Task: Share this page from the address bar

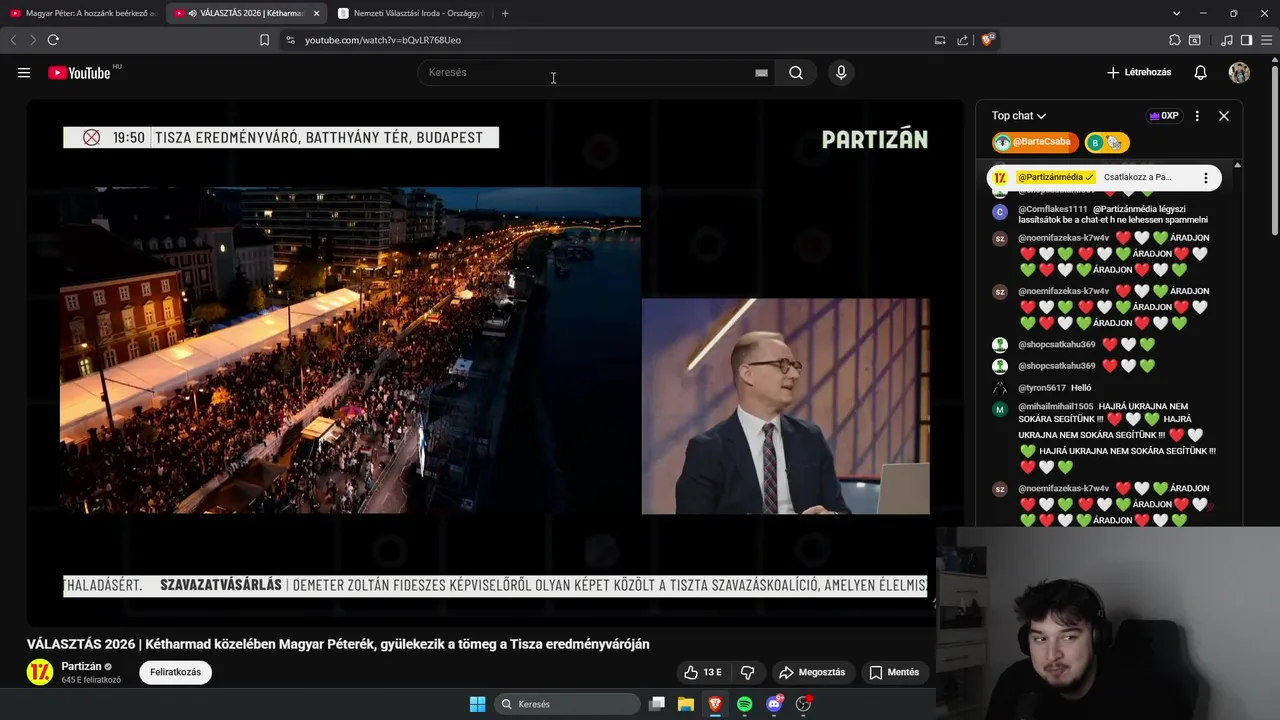Action: click(x=962, y=40)
